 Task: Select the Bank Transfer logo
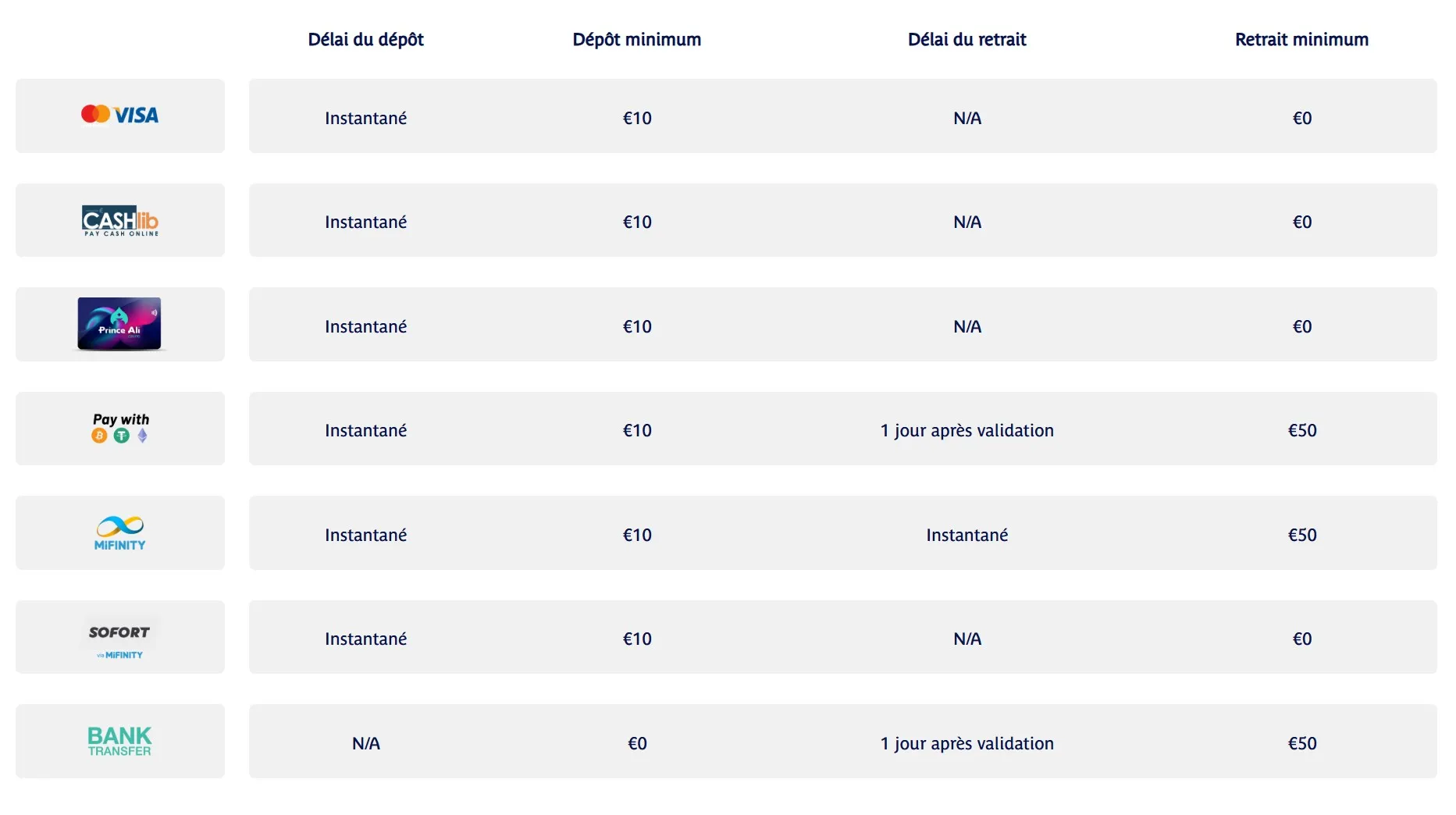(x=119, y=741)
